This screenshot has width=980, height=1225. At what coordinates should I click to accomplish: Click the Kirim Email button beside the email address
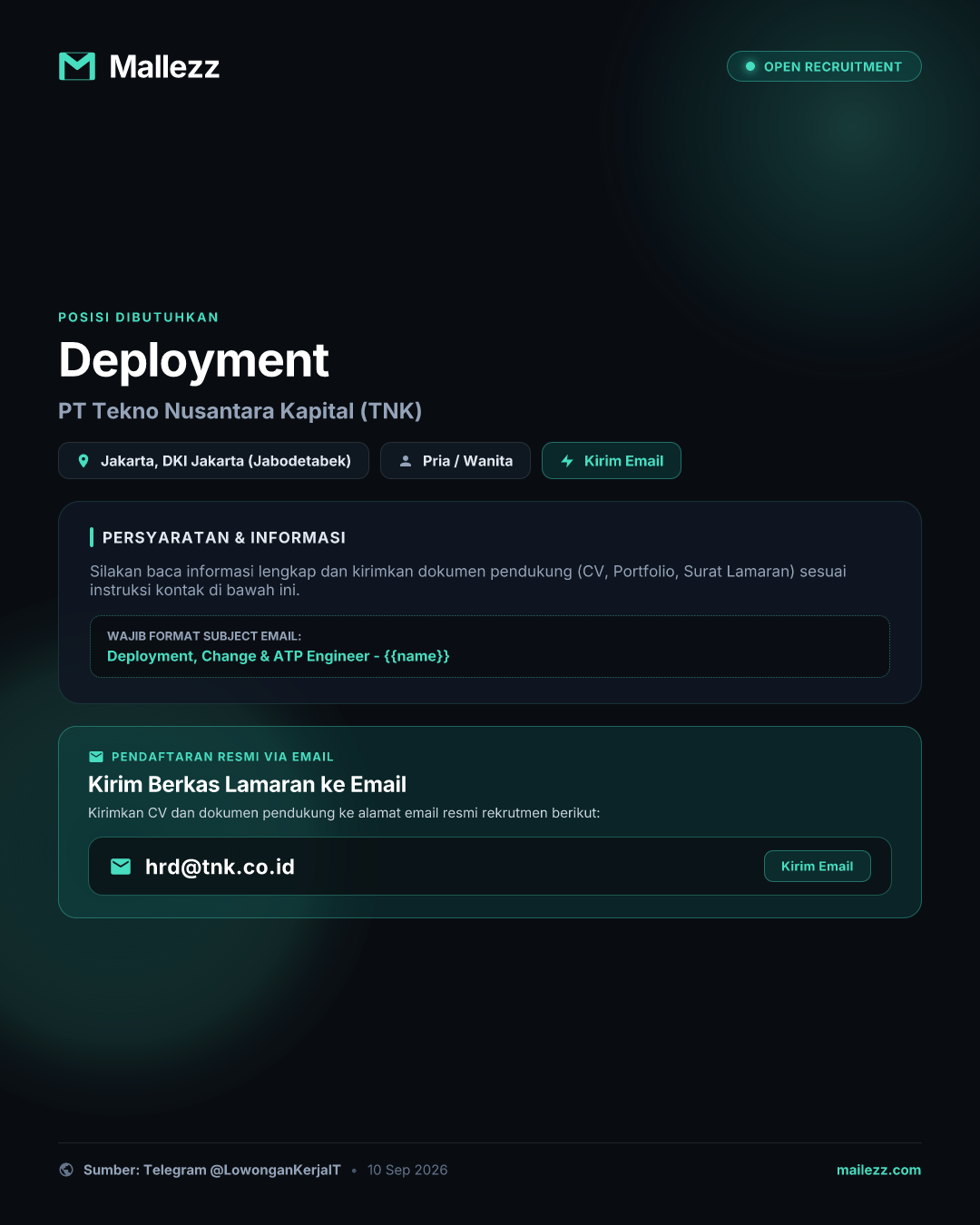point(818,867)
